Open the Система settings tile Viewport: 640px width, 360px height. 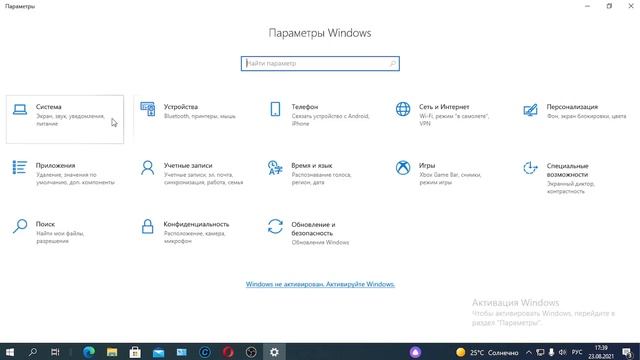pyautogui.click(x=65, y=119)
